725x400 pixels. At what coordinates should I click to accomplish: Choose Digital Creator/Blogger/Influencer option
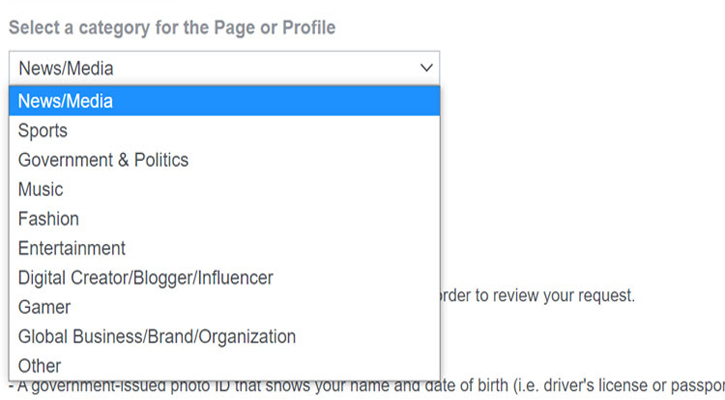tap(145, 277)
